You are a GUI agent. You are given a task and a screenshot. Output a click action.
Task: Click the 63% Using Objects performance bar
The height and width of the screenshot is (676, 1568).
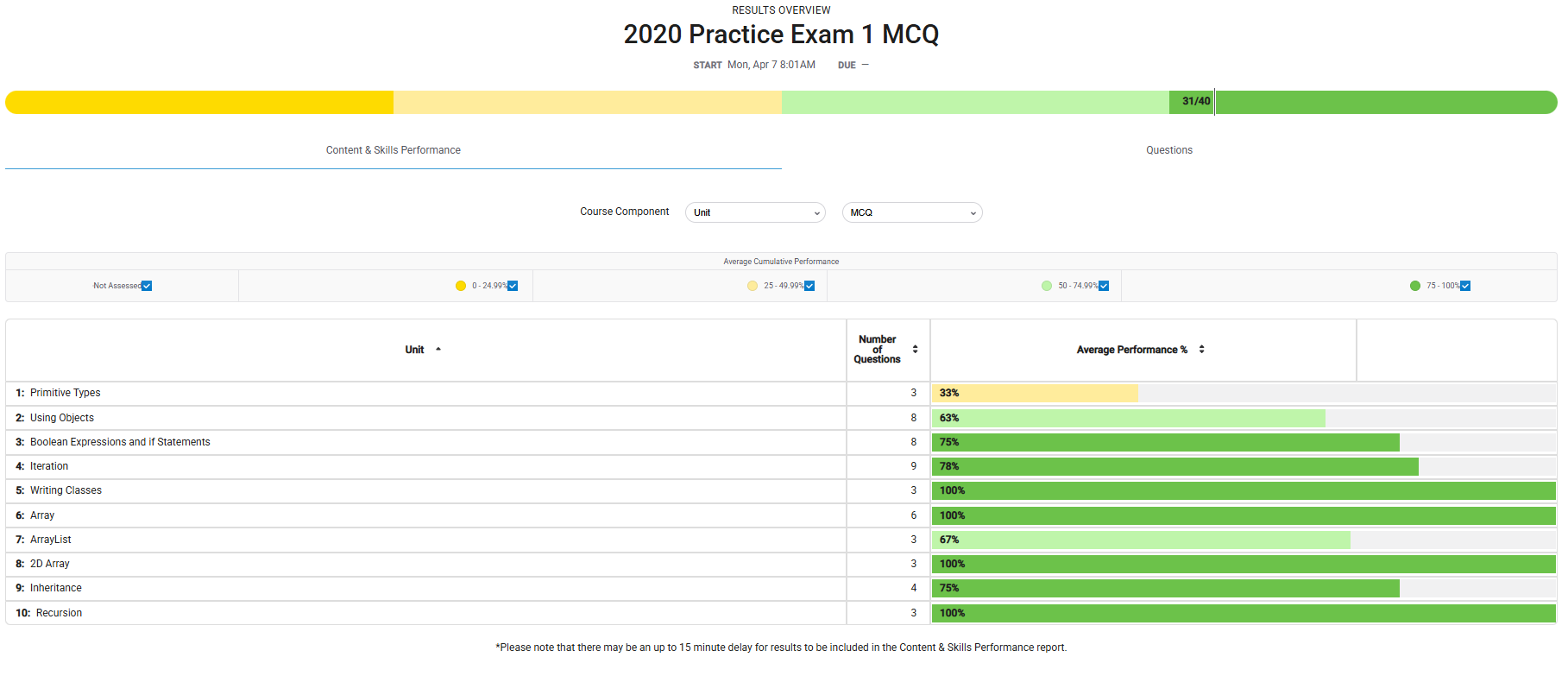pos(1128,418)
